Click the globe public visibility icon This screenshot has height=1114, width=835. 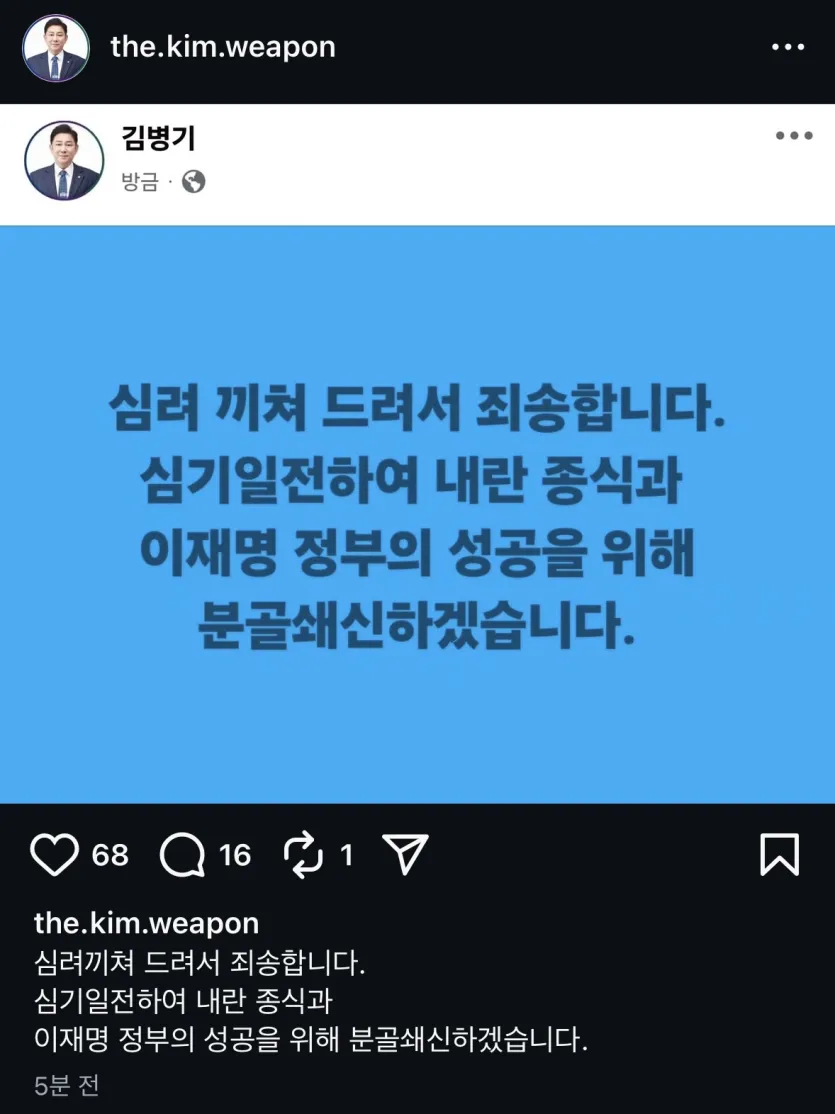(193, 182)
